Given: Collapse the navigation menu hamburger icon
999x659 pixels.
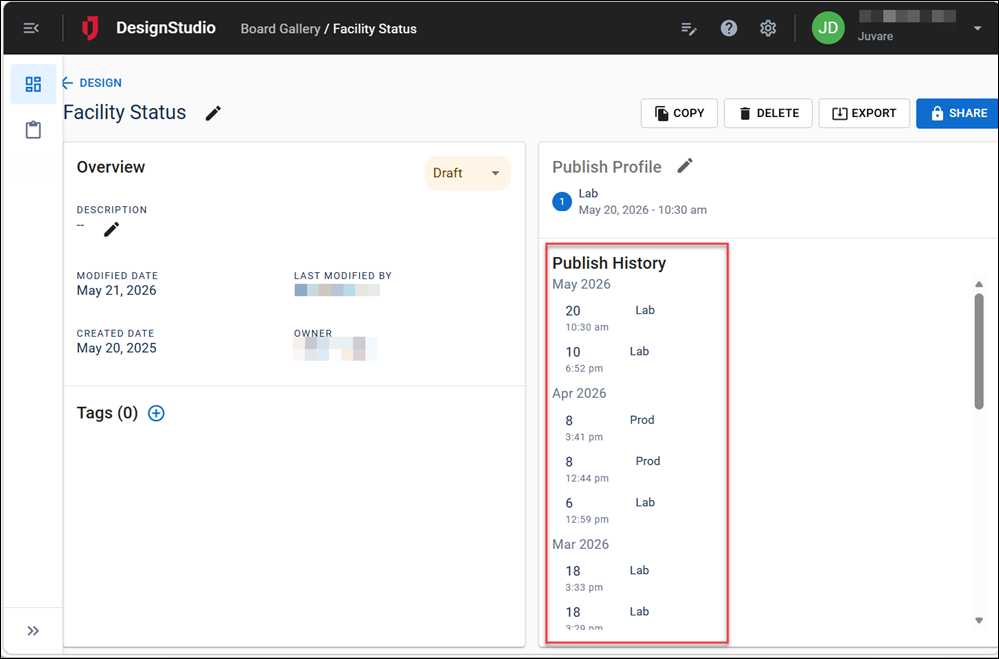Looking at the screenshot, I should click(x=31, y=28).
